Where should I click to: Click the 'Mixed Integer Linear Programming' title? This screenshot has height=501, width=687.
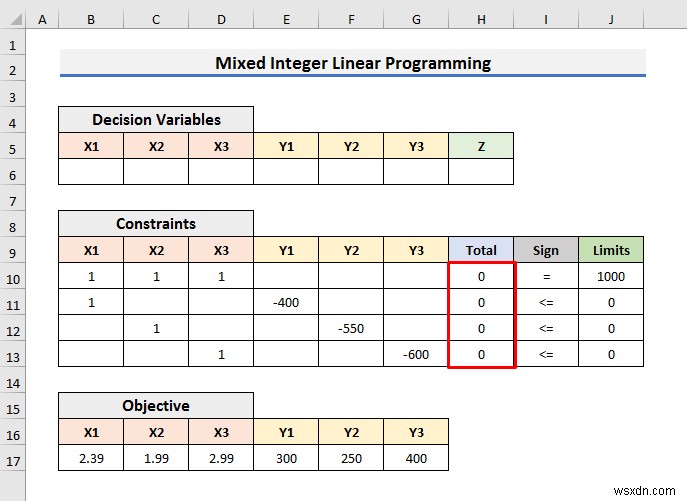[353, 63]
